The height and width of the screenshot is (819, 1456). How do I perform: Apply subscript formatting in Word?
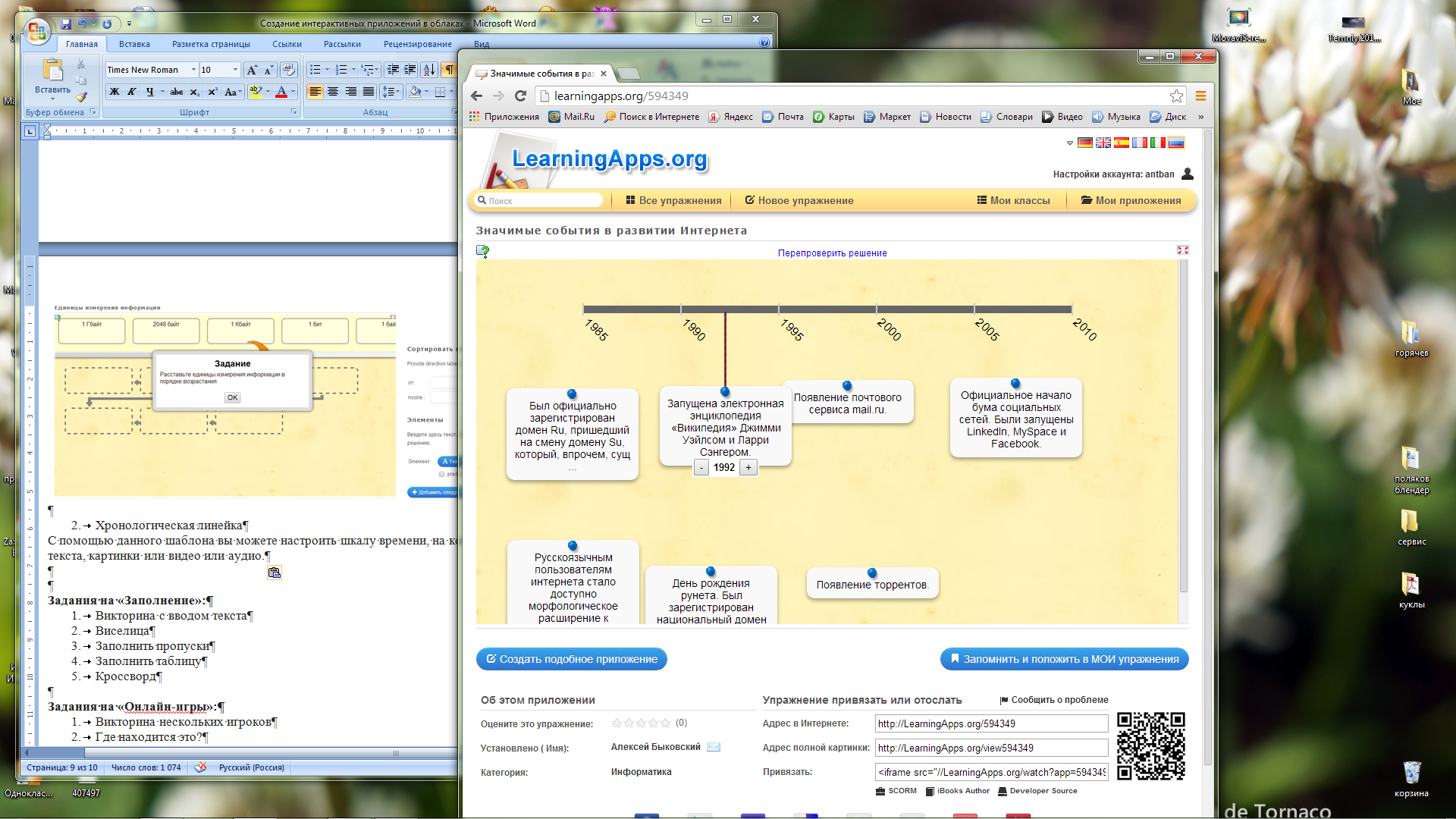pos(195,92)
